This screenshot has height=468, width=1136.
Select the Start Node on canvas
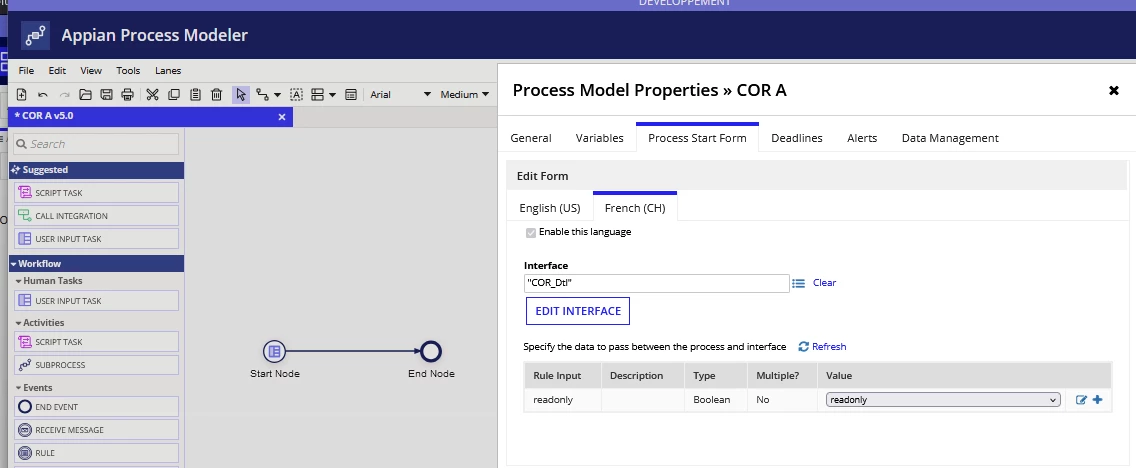coord(275,352)
